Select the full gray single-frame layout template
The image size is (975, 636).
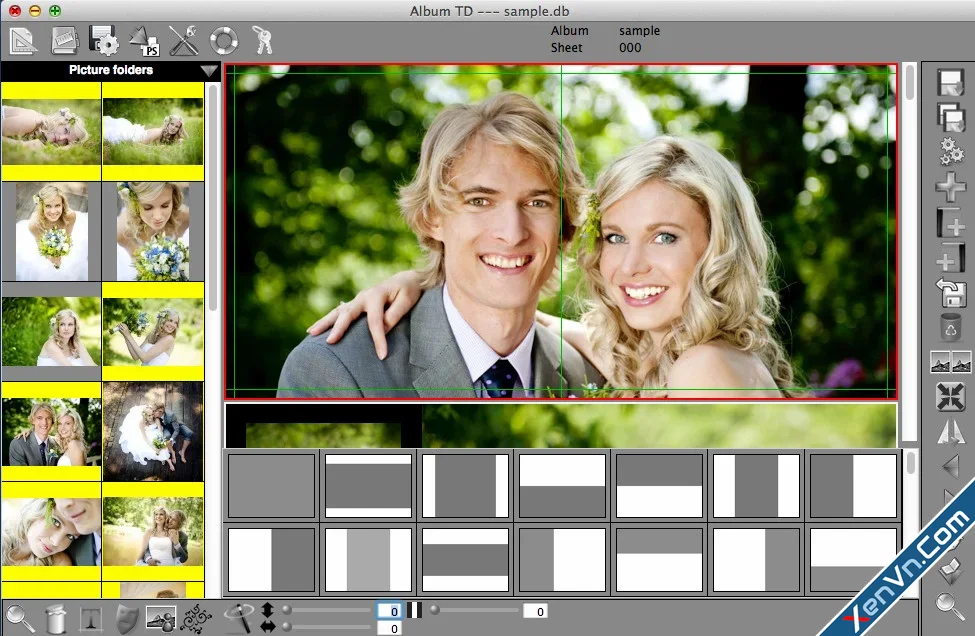pos(271,486)
